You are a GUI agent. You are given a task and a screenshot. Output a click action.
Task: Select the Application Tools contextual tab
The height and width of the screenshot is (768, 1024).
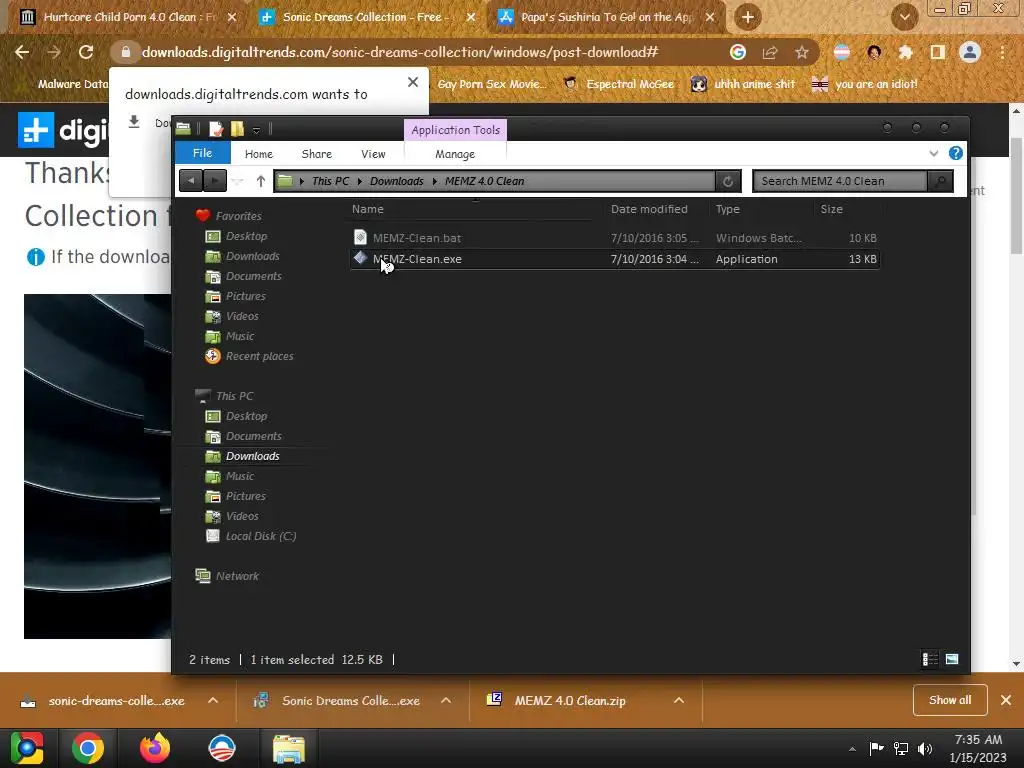pyautogui.click(x=455, y=130)
